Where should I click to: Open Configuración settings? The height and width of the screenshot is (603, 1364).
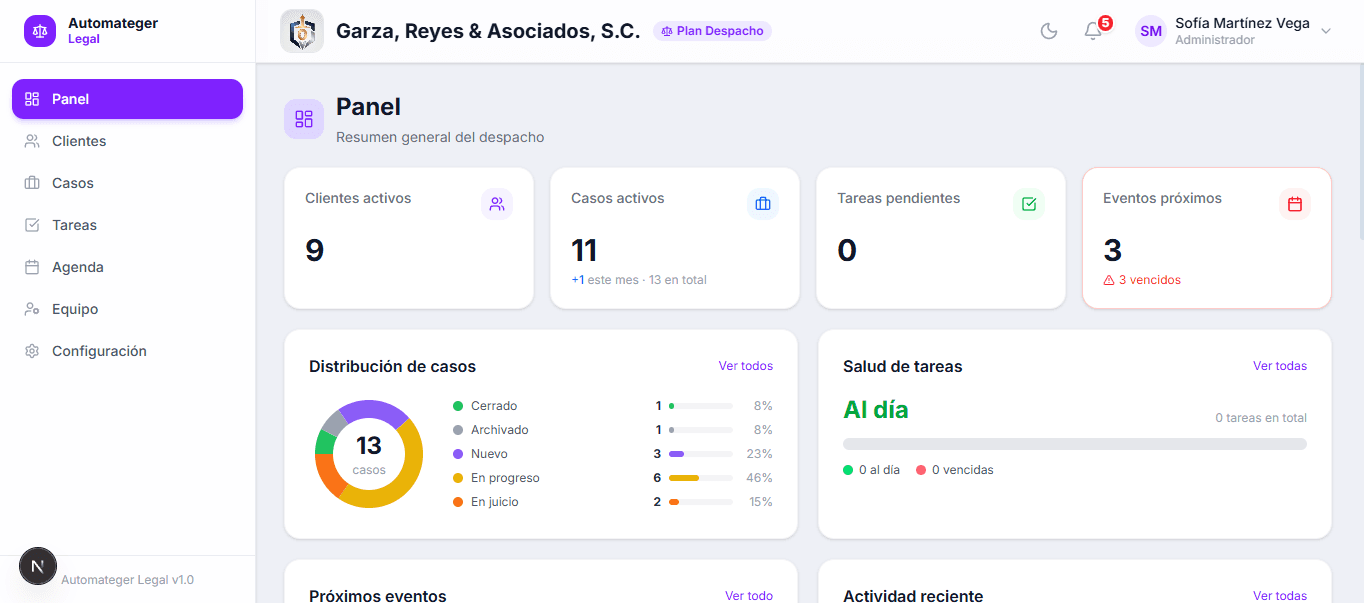tap(99, 351)
